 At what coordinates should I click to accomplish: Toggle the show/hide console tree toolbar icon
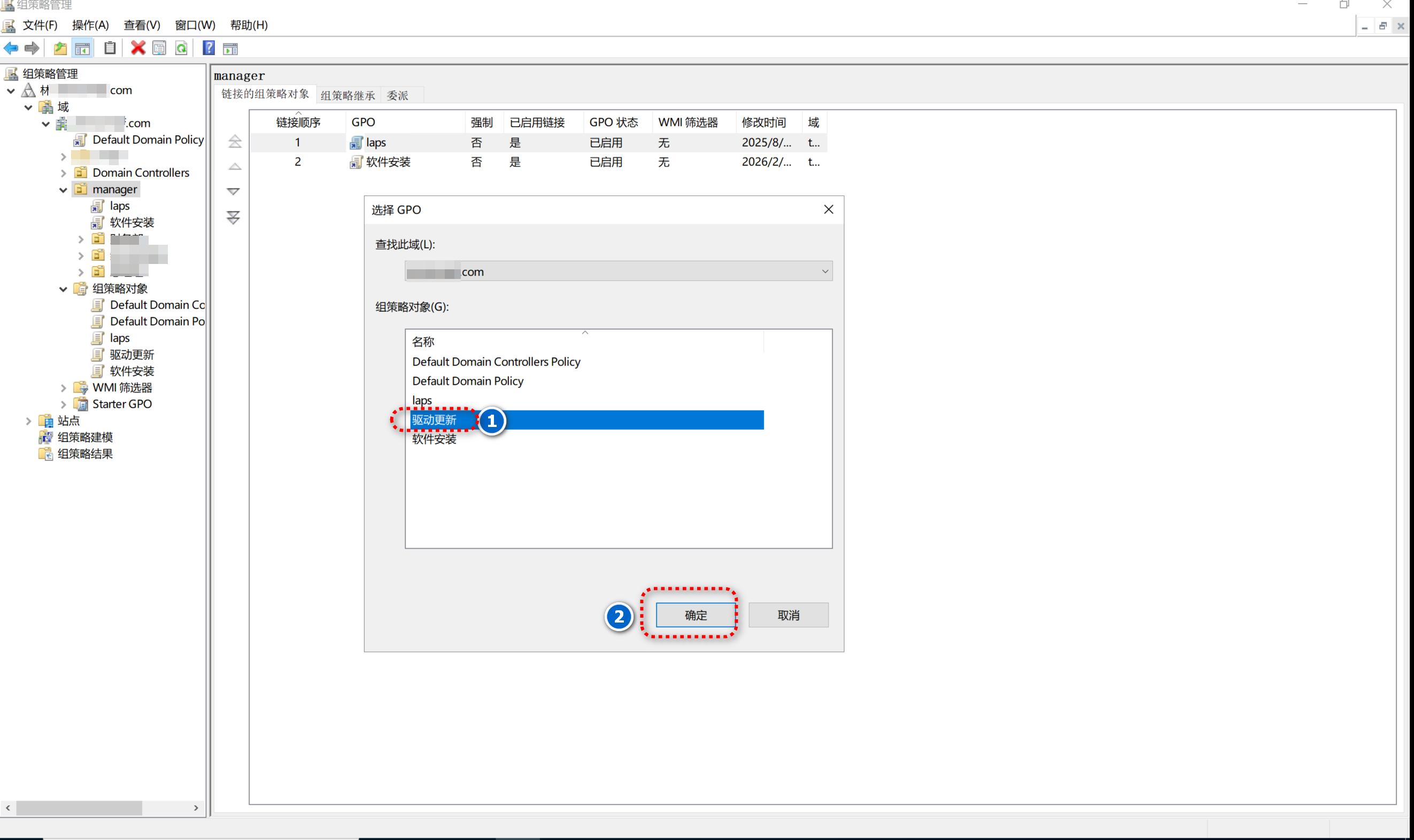(x=83, y=49)
